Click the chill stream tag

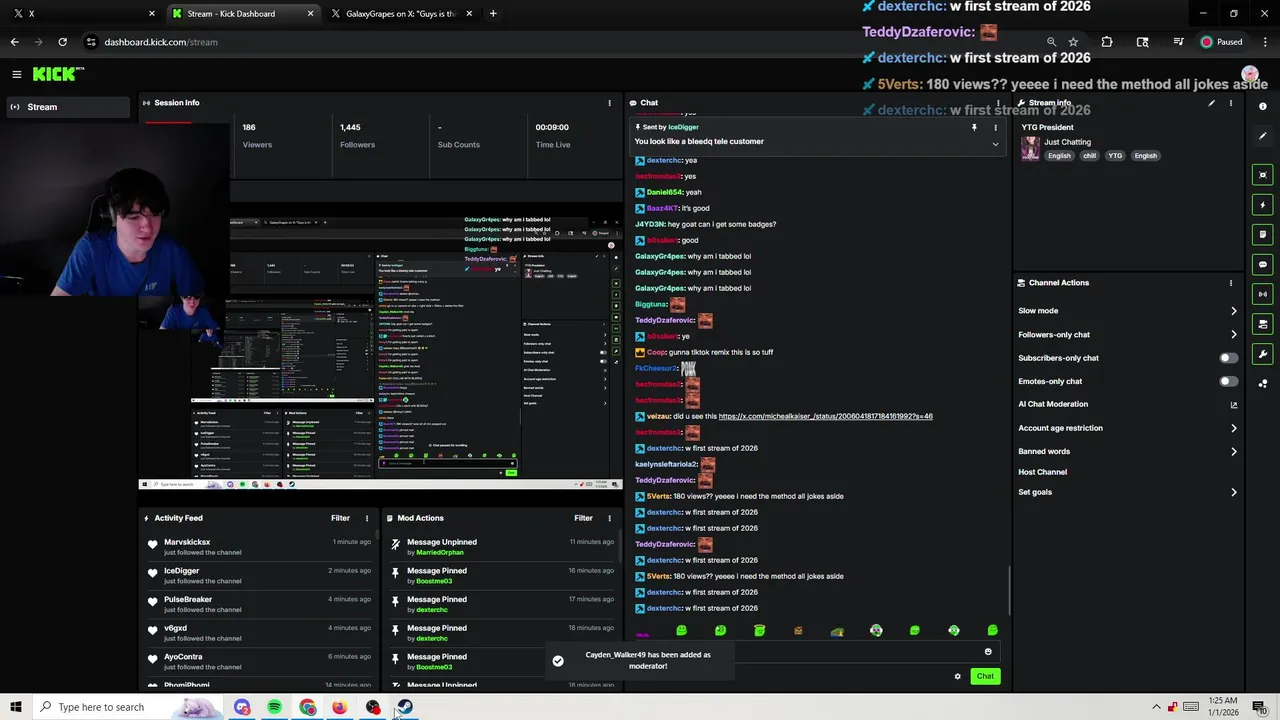[1089, 156]
